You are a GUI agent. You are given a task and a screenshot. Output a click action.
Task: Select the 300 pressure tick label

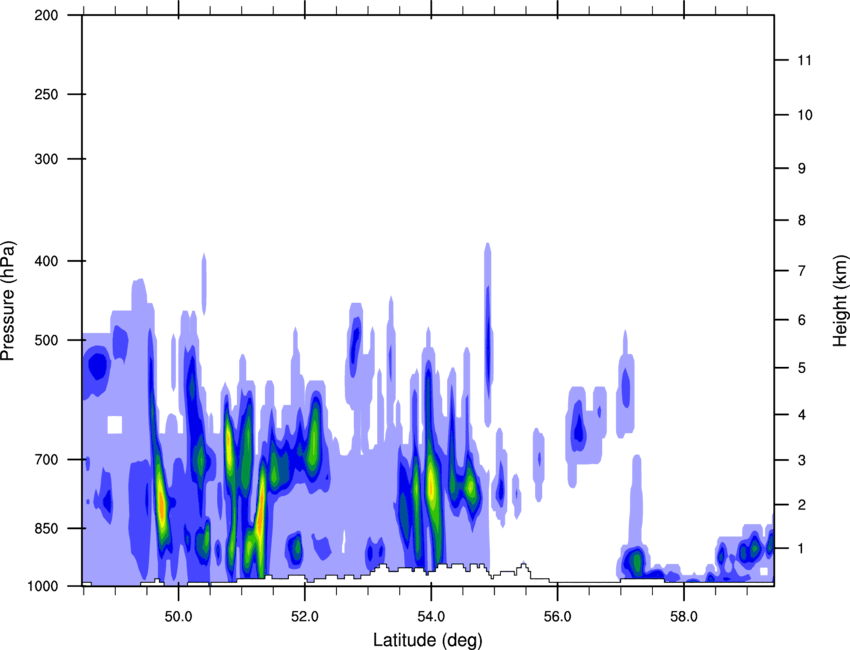click(x=46, y=159)
